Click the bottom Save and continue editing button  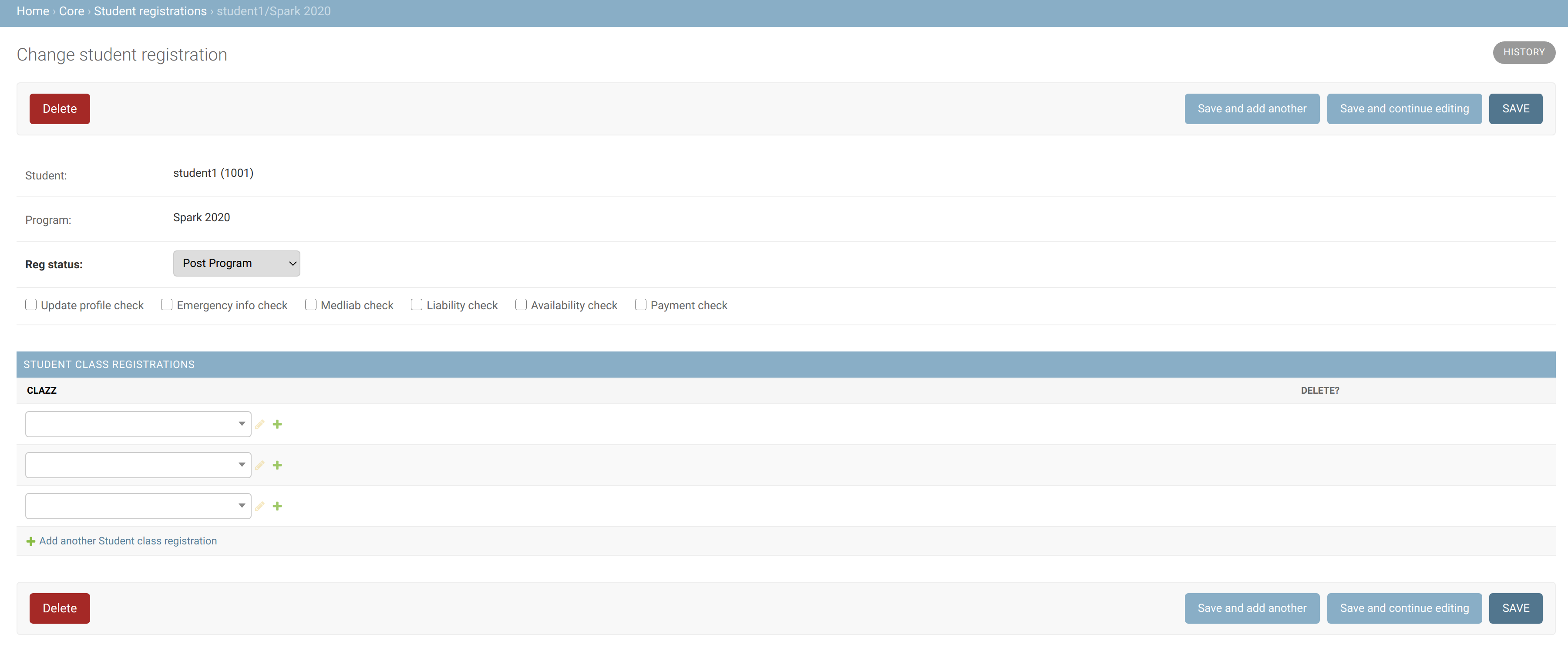(1404, 608)
